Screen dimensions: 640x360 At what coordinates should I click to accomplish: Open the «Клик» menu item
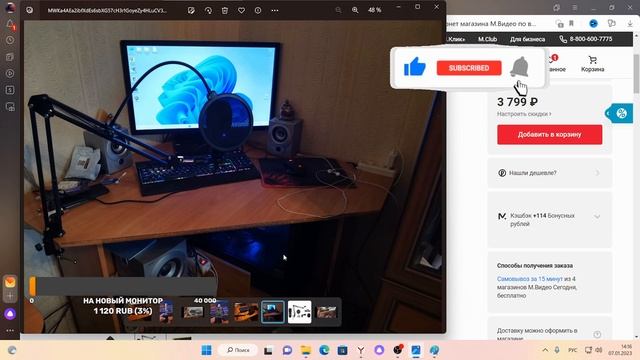(x=456, y=39)
